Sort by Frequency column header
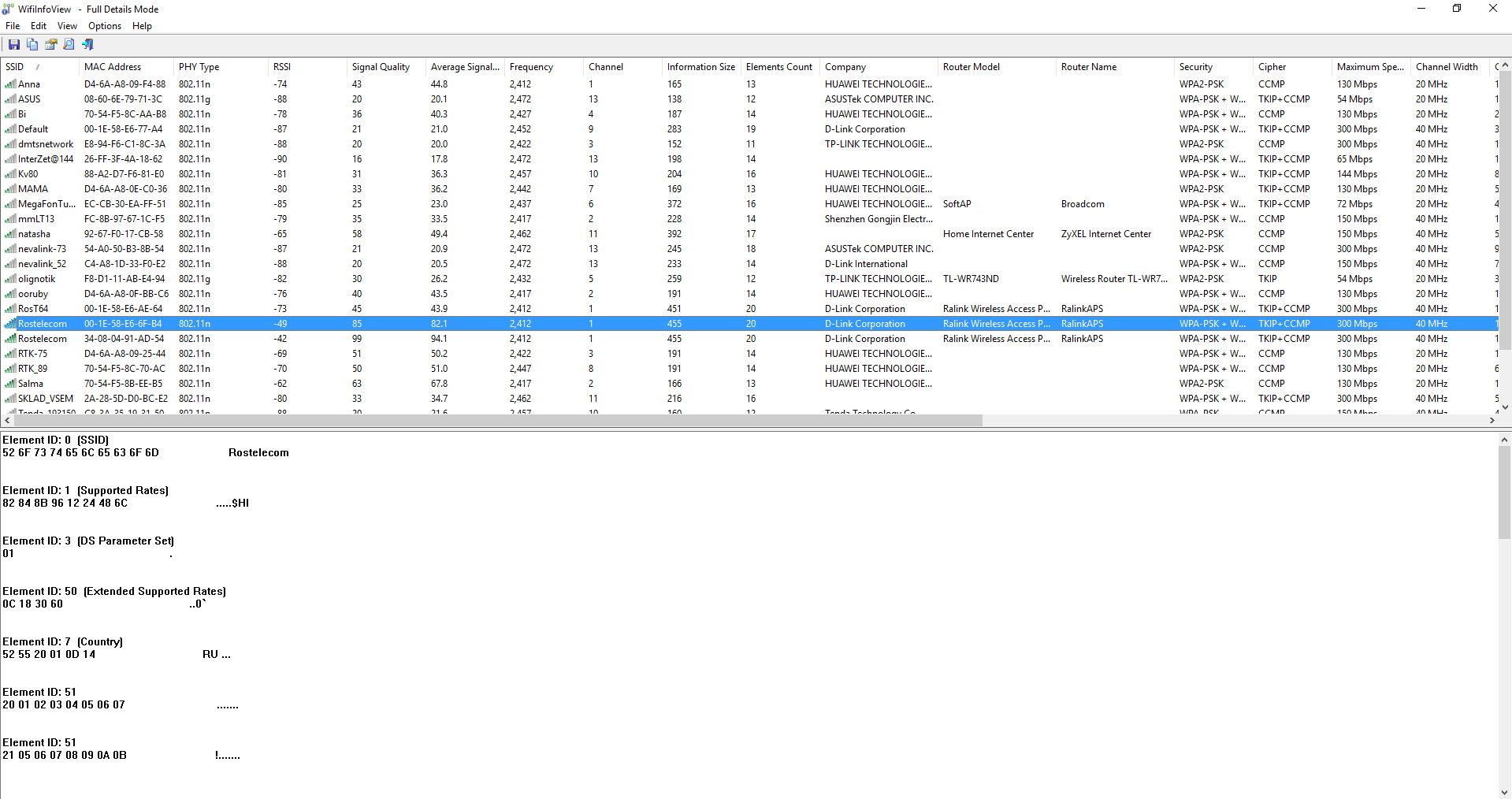1512x799 pixels. (544, 67)
